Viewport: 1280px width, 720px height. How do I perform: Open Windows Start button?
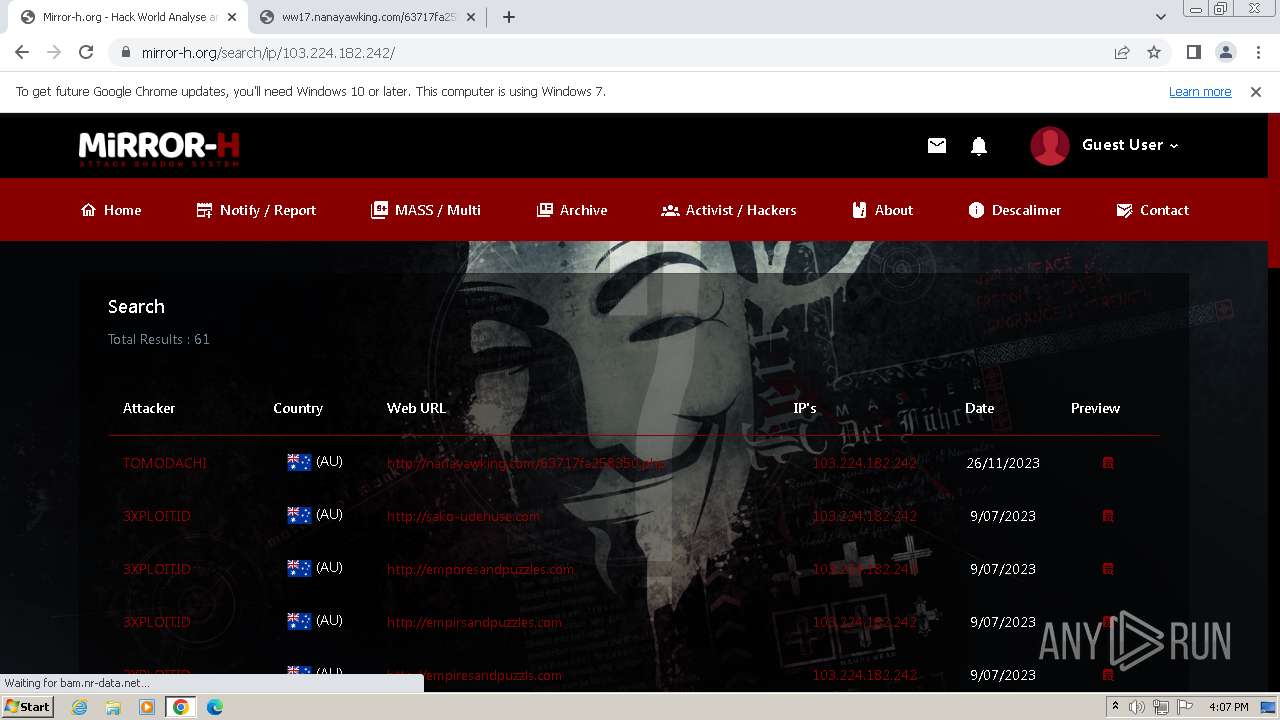27,707
